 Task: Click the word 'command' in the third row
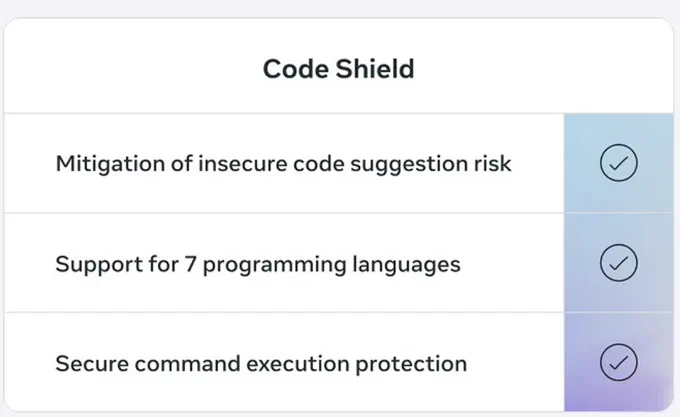point(187,364)
